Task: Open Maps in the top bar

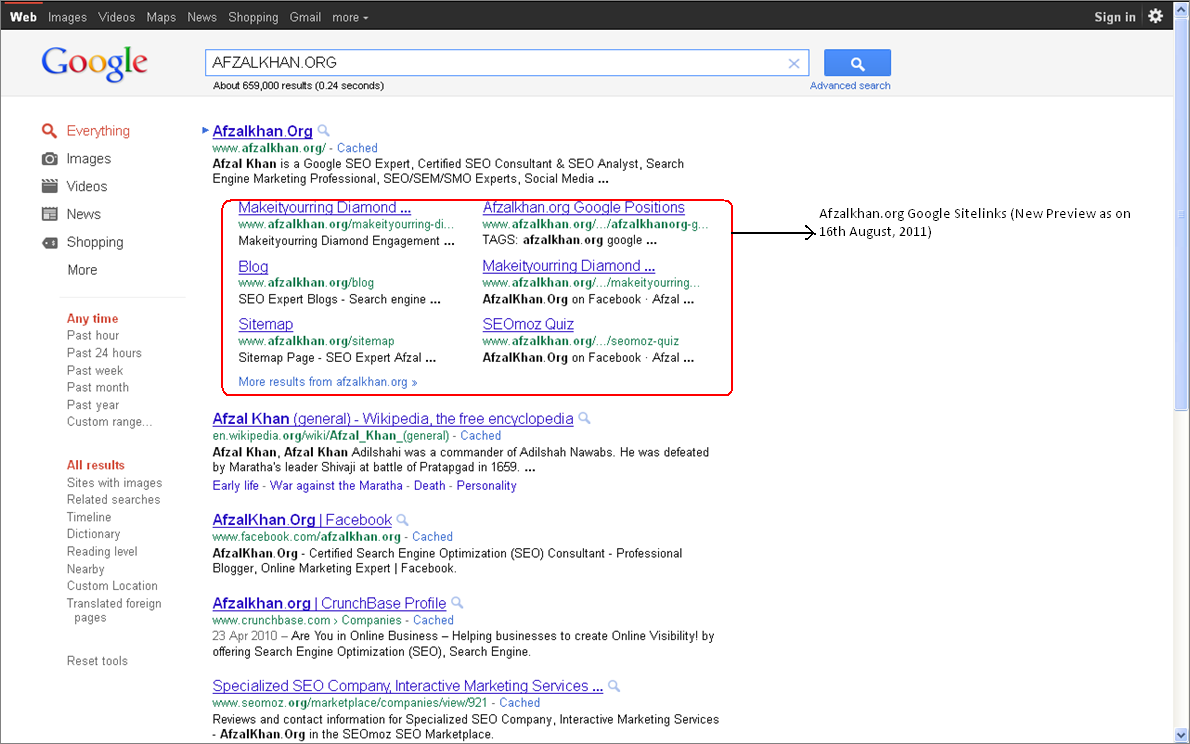Action: point(161,17)
